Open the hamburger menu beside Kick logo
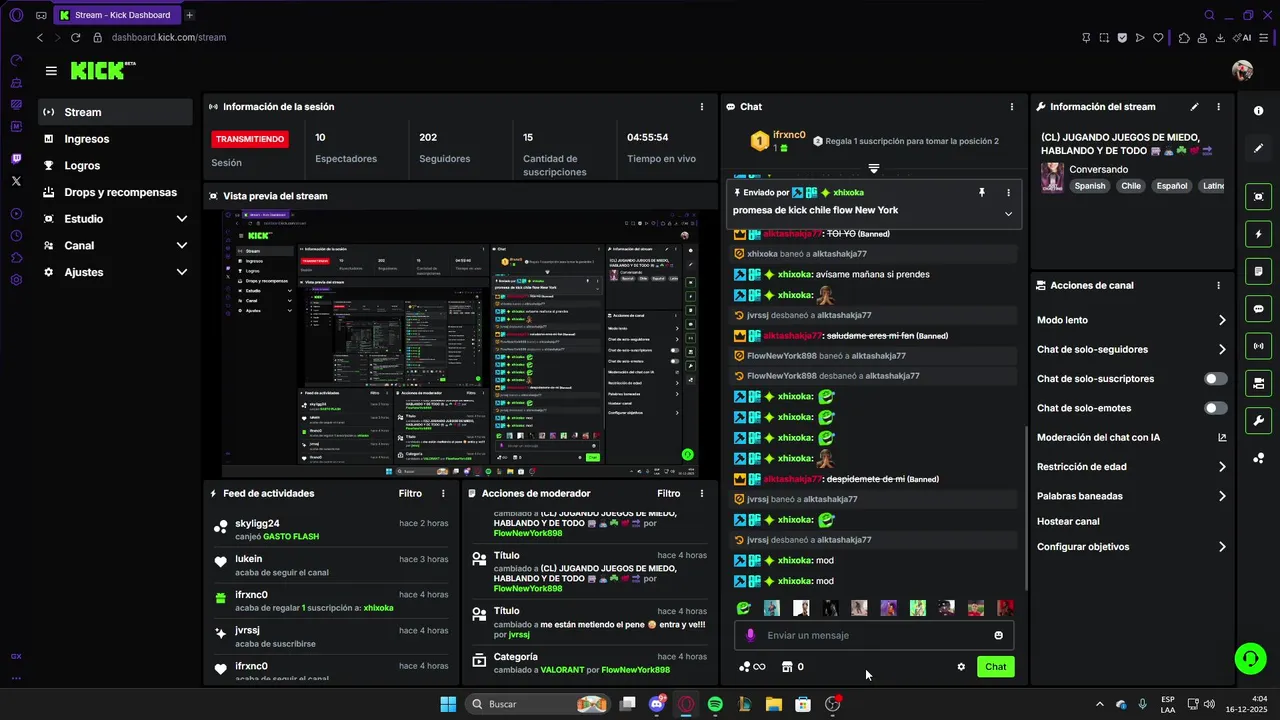Image resolution: width=1280 pixels, height=720 pixels. (51, 71)
